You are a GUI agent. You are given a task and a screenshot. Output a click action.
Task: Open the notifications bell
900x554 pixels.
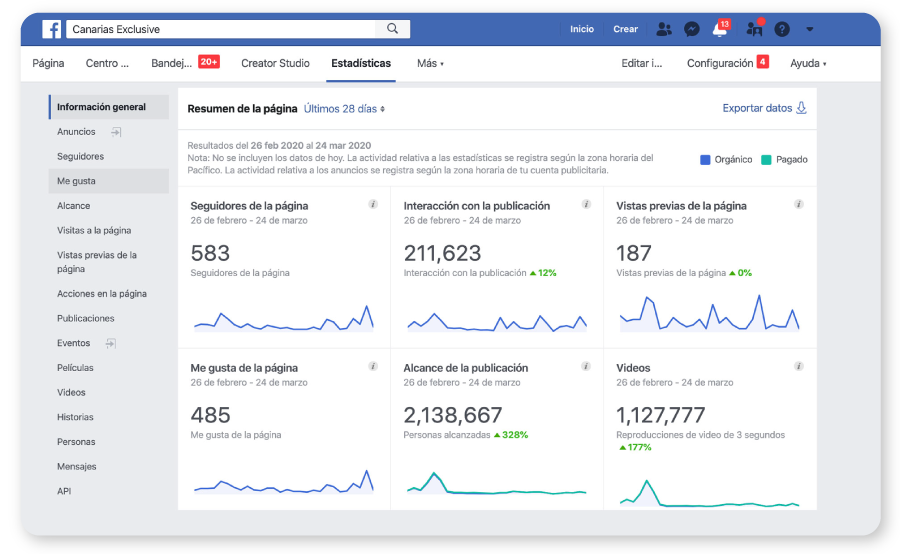click(x=719, y=30)
